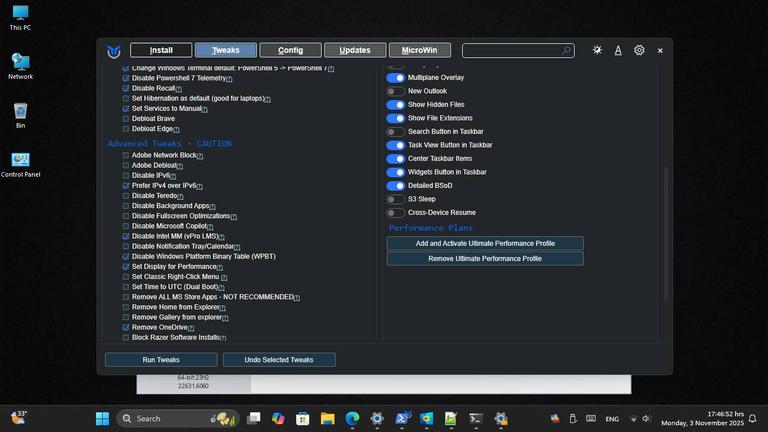Toggle Center Taskbar Items switch
The image size is (768, 432).
tap(395, 159)
